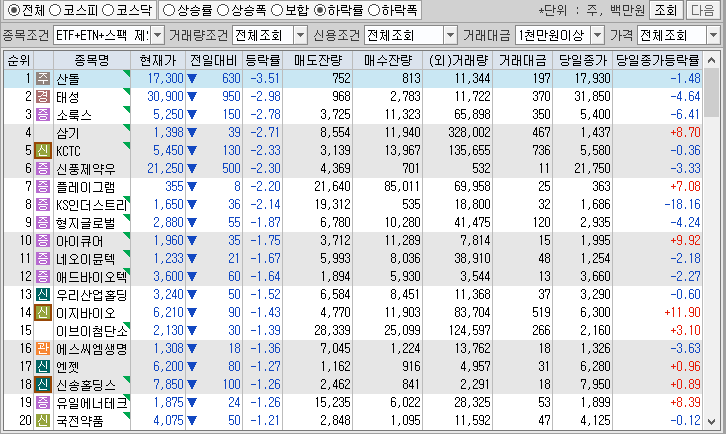
Task: Click the 증 badge icon beside 신풍제약우
Action: 43,169
